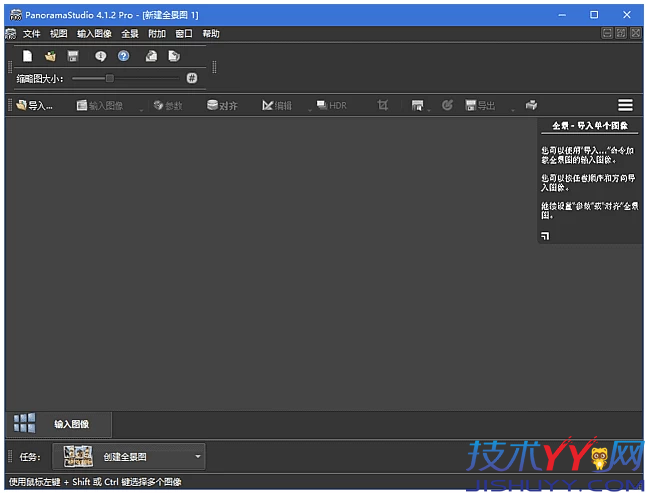Expand dropdown arrow next to 导出 button
Image resolution: width=646 pixels, height=493 pixels.
[x=513, y=110]
